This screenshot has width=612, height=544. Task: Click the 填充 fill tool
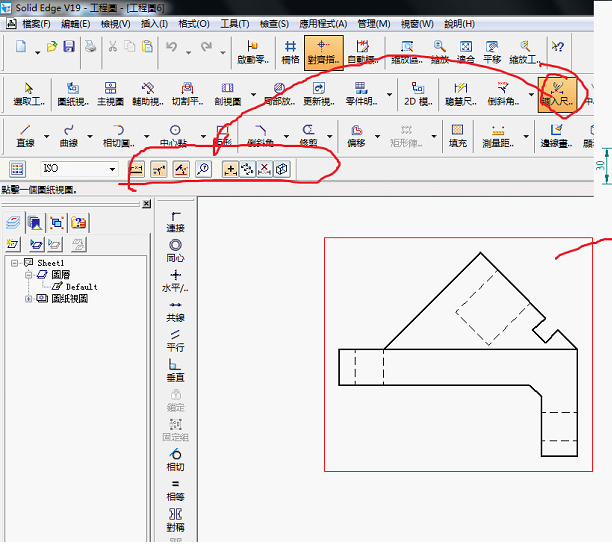click(x=457, y=136)
